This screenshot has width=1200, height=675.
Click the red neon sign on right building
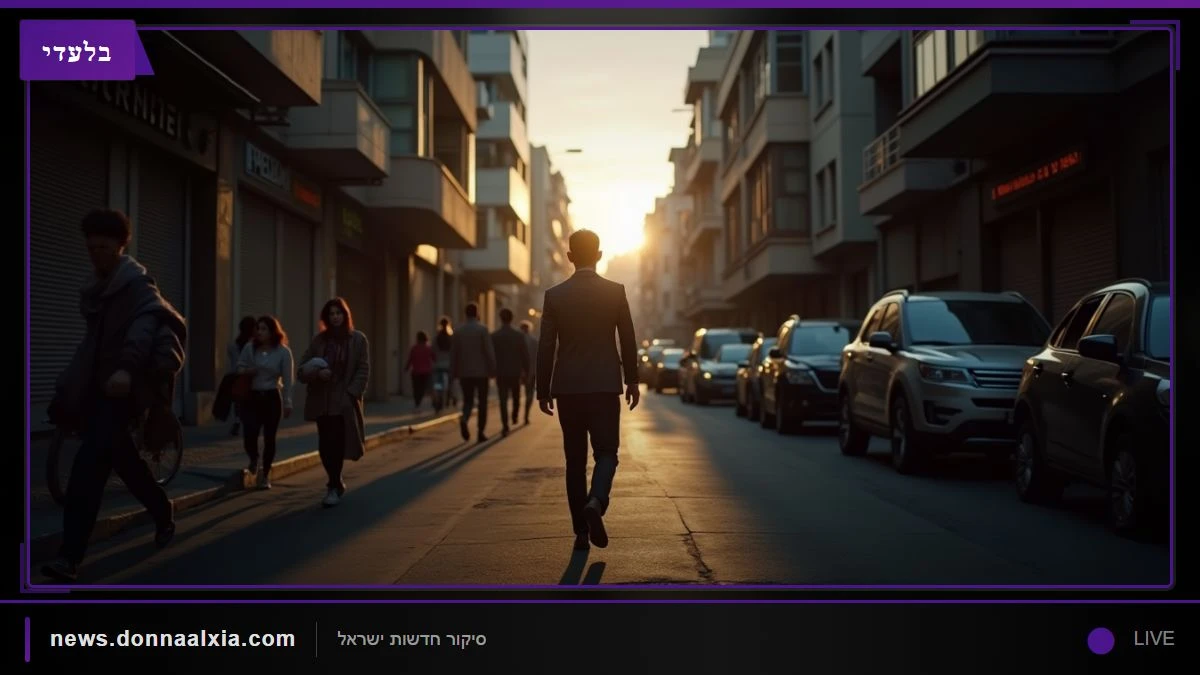click(1037, 174)
